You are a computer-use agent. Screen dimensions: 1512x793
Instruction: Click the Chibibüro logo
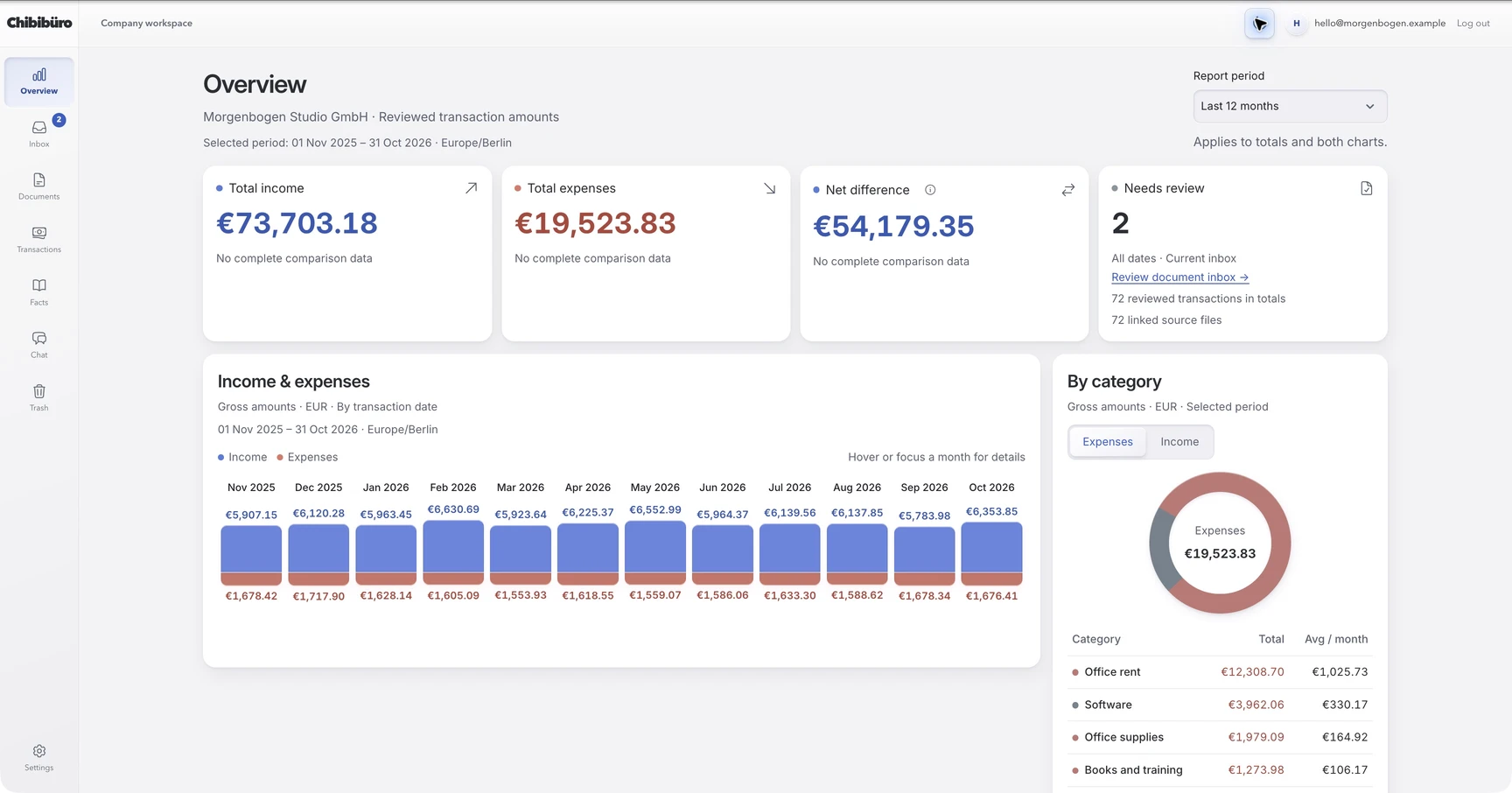[39, 23]
